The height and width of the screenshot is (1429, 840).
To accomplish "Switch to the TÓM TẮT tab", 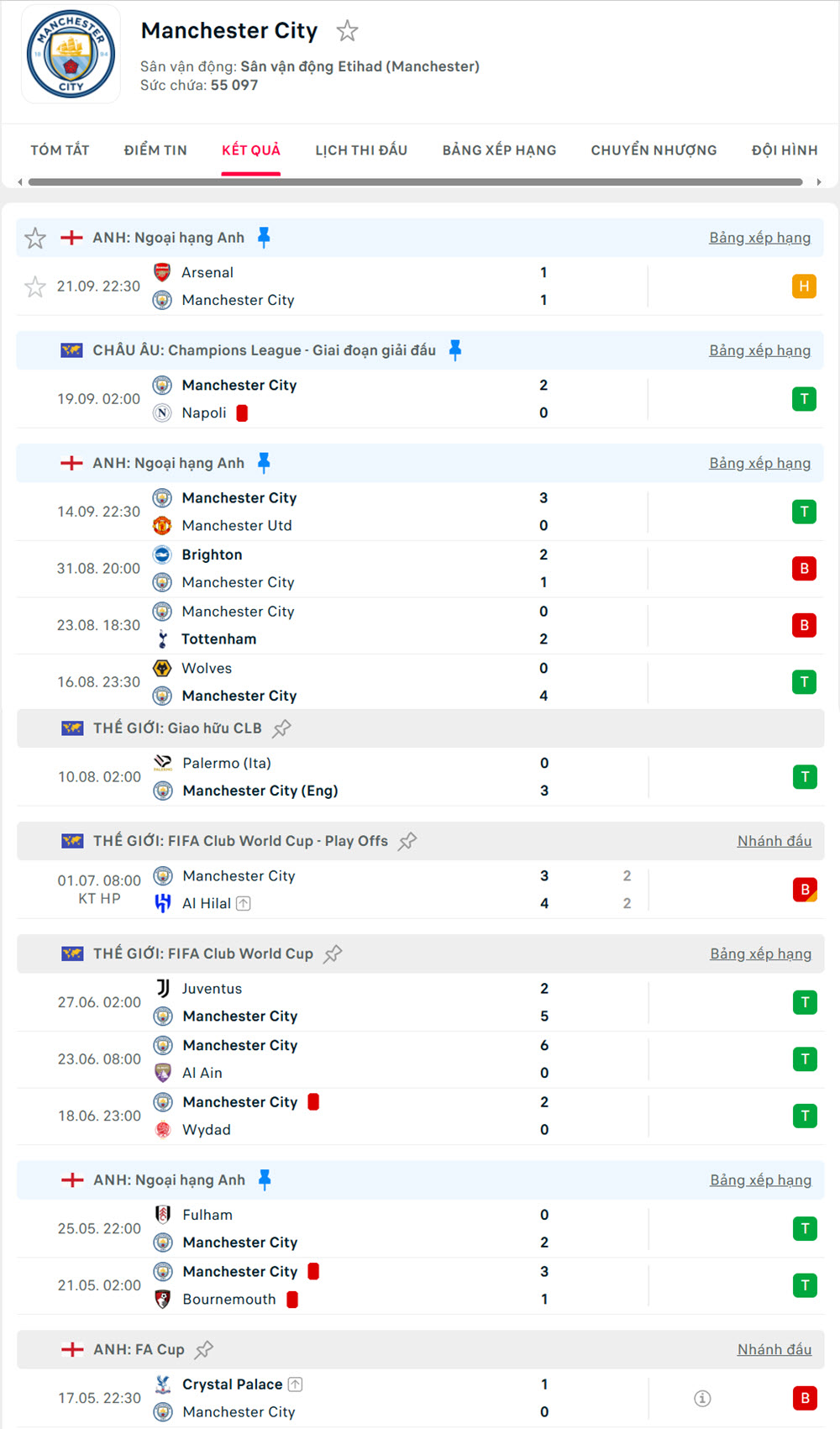I will (x=60, y=150).
